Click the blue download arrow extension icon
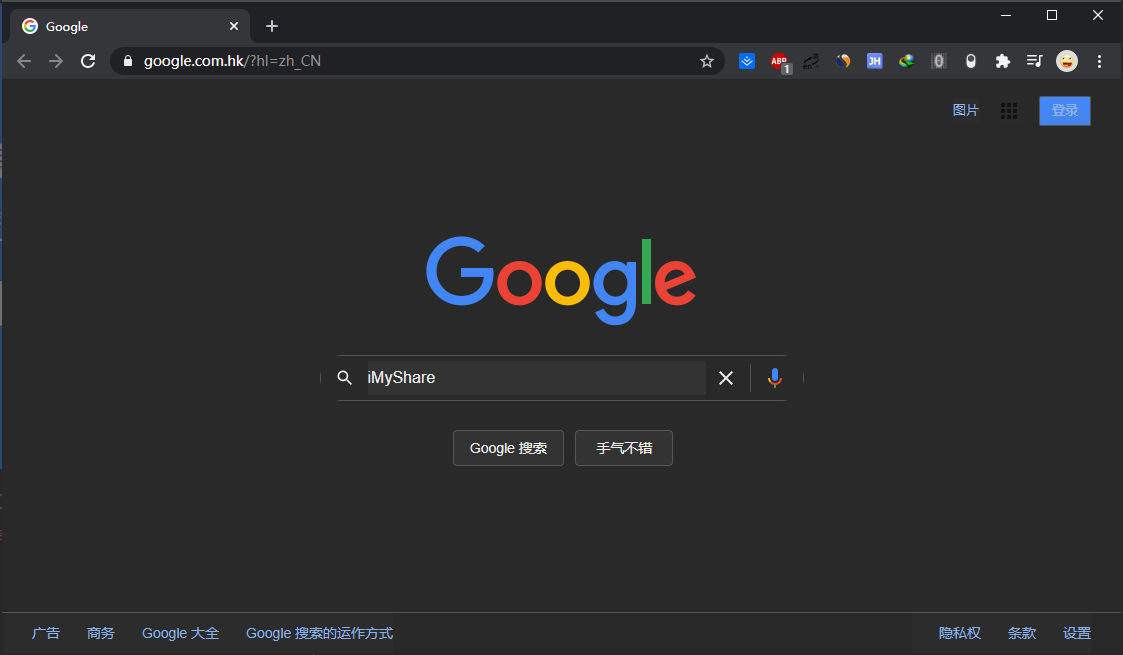The height and width of the screenshot is (655, 1123). [x=747, y=61]
